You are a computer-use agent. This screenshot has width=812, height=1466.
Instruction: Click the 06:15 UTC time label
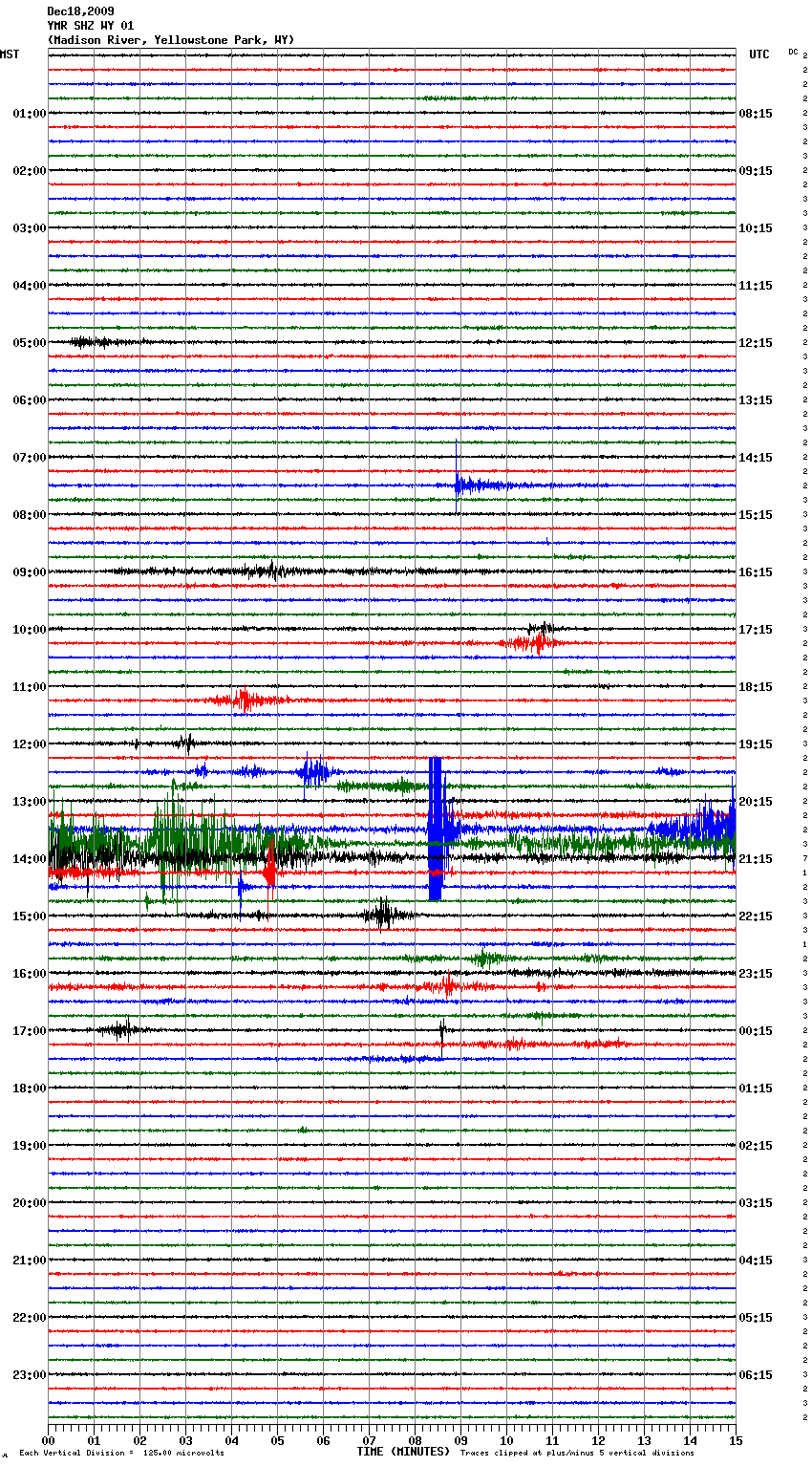[756, 1375]
